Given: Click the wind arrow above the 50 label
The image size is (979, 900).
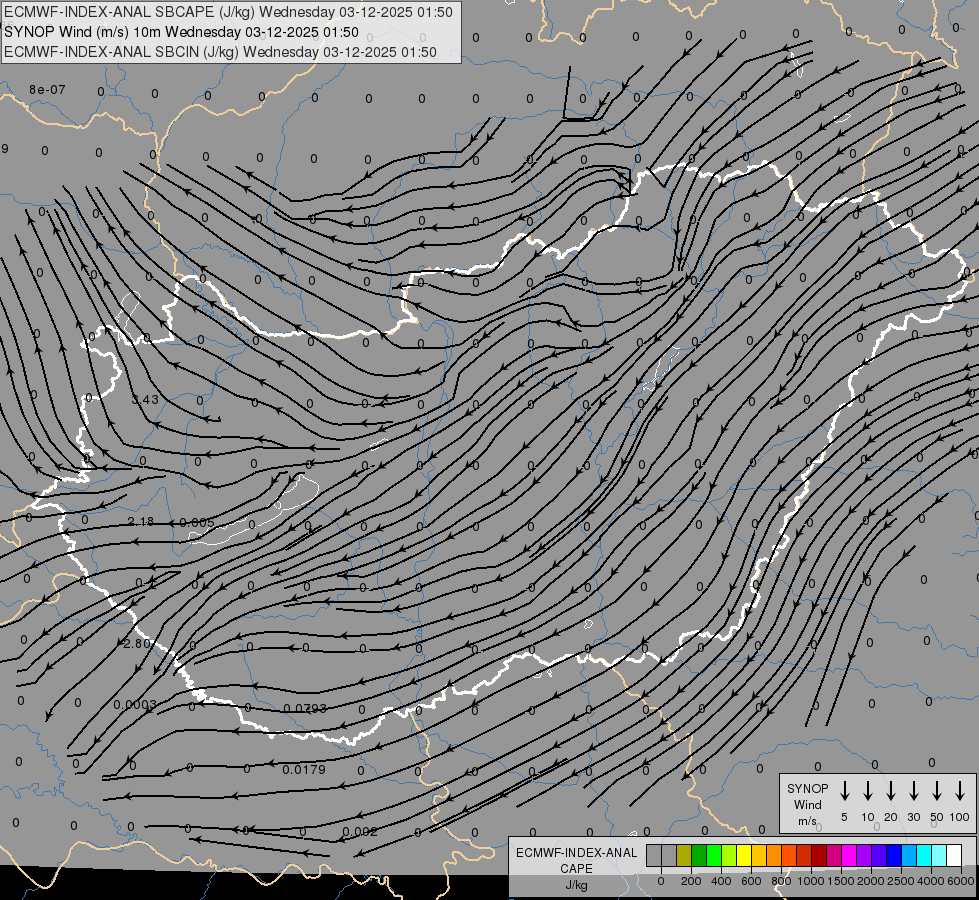Looking at the screenshot, I should [x=937, y=791].
